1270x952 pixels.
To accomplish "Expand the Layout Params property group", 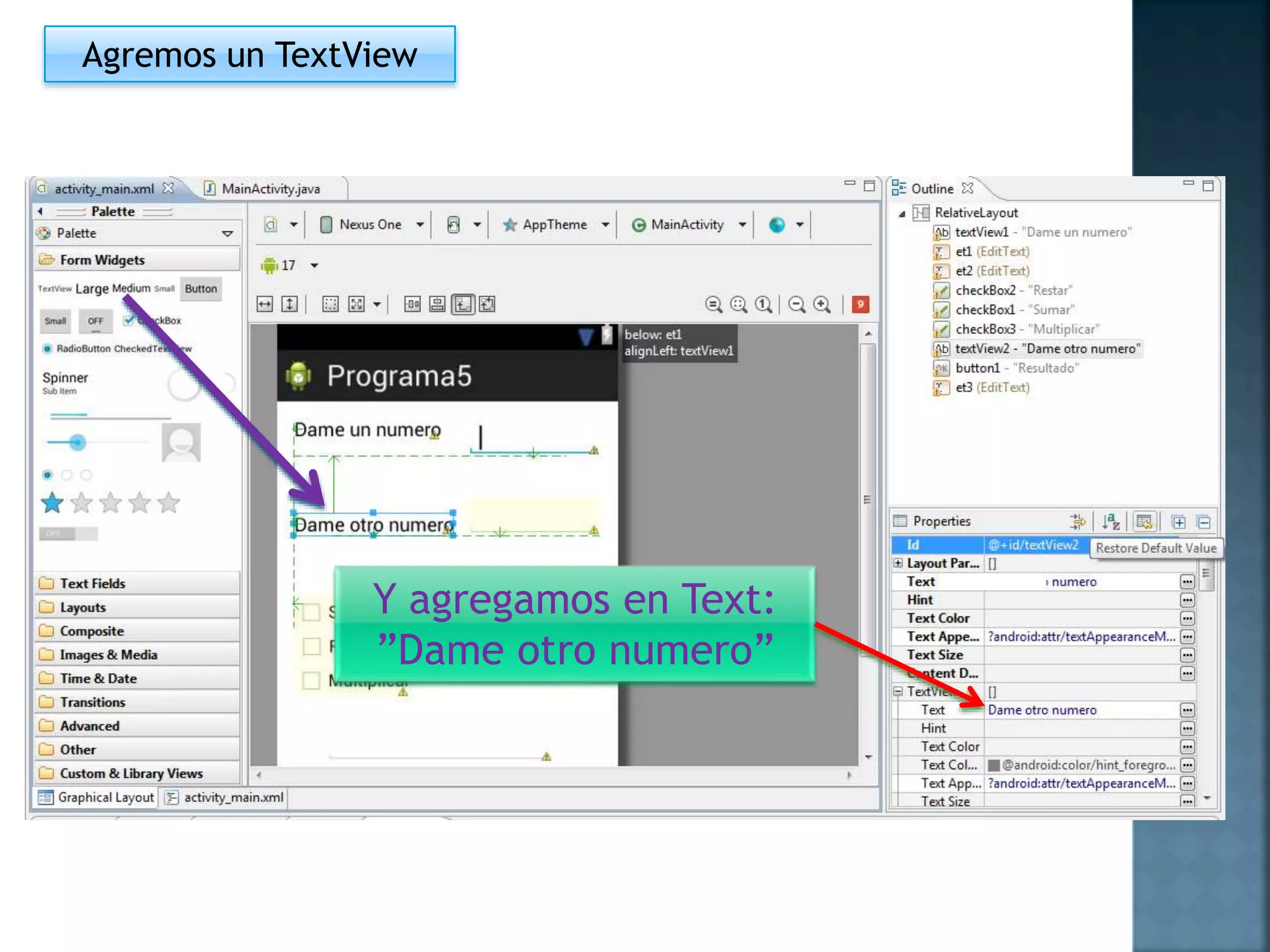I will tap(898, 563).
